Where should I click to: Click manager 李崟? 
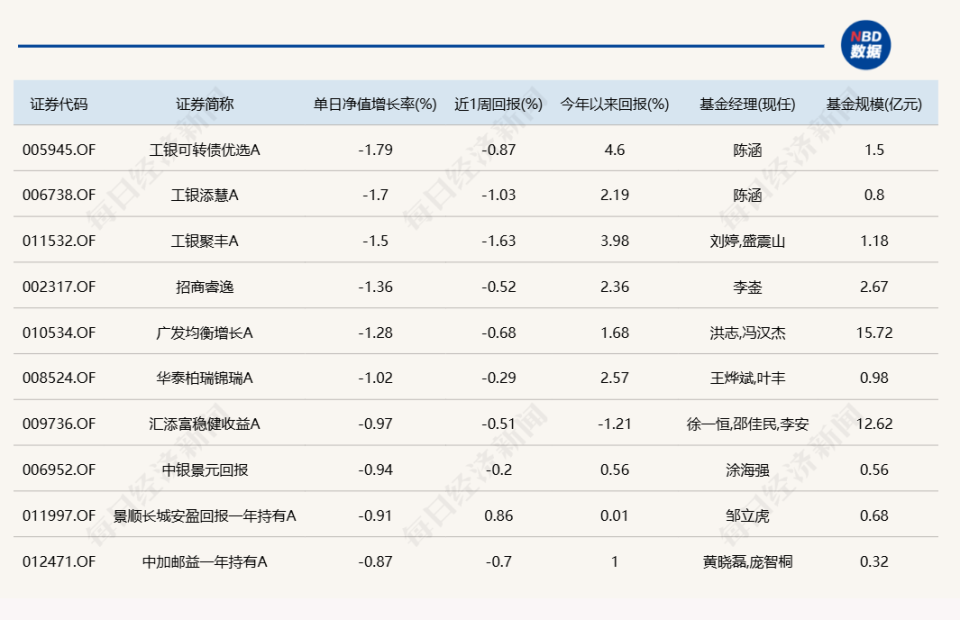click(x=747, y=286)
